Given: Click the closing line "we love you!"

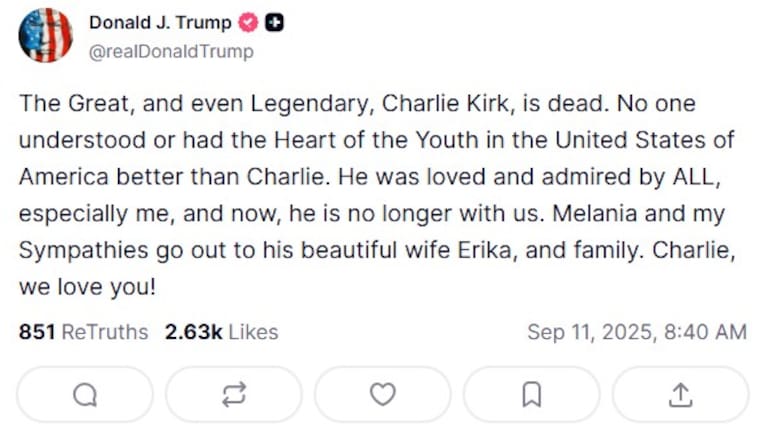Looking at the screenshot, I should click(85, 288).
